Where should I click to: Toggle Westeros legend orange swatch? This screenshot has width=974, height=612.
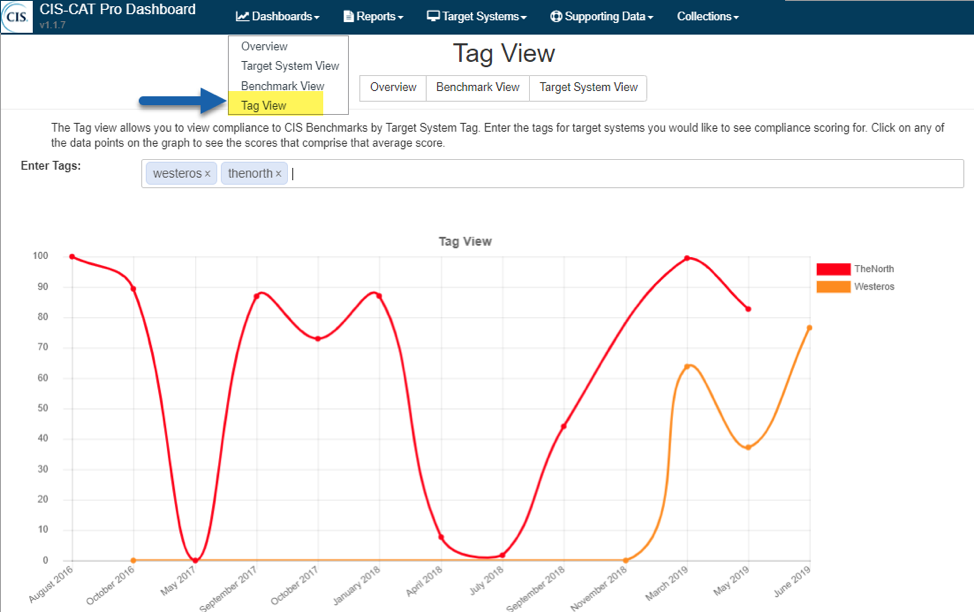pos(833,286)
